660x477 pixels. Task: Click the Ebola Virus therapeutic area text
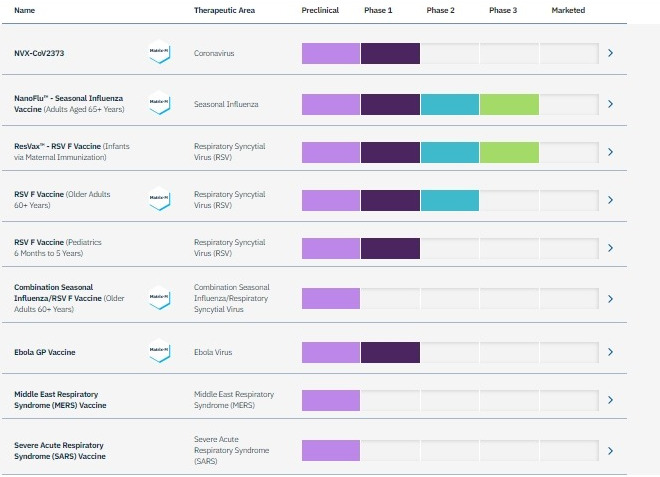coord(213,352)
